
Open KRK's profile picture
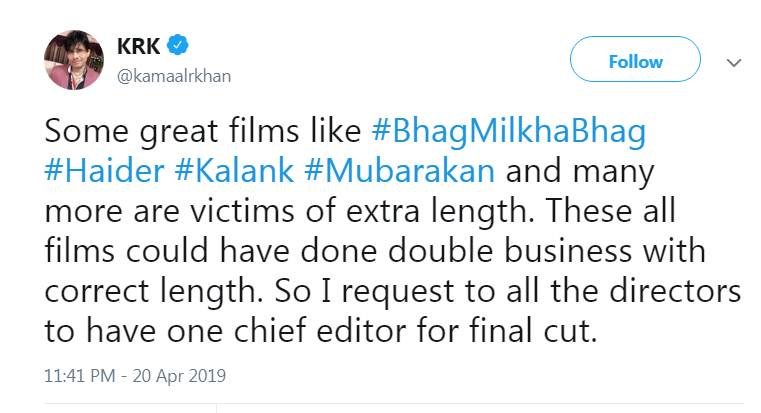tap(75, 60)
